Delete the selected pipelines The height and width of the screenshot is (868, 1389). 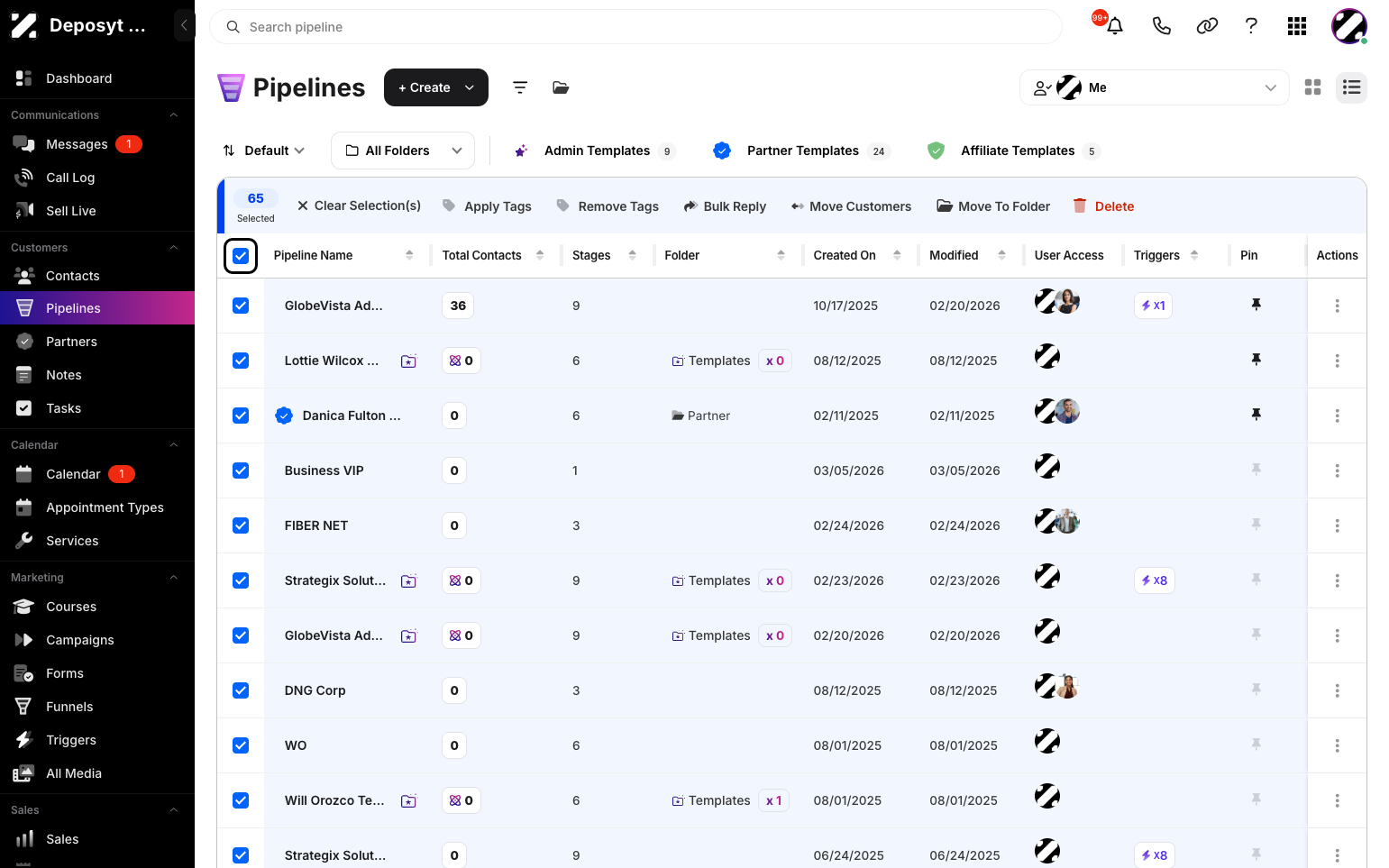[1103, 206]
